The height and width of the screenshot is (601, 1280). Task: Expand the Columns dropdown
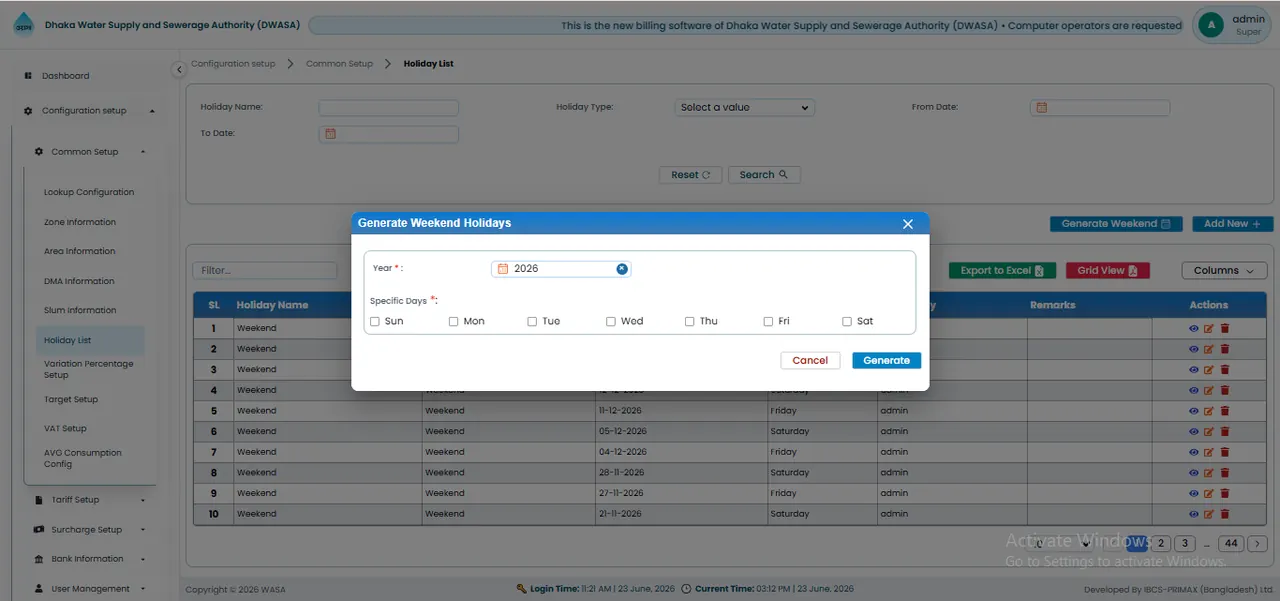(1224, 270)
